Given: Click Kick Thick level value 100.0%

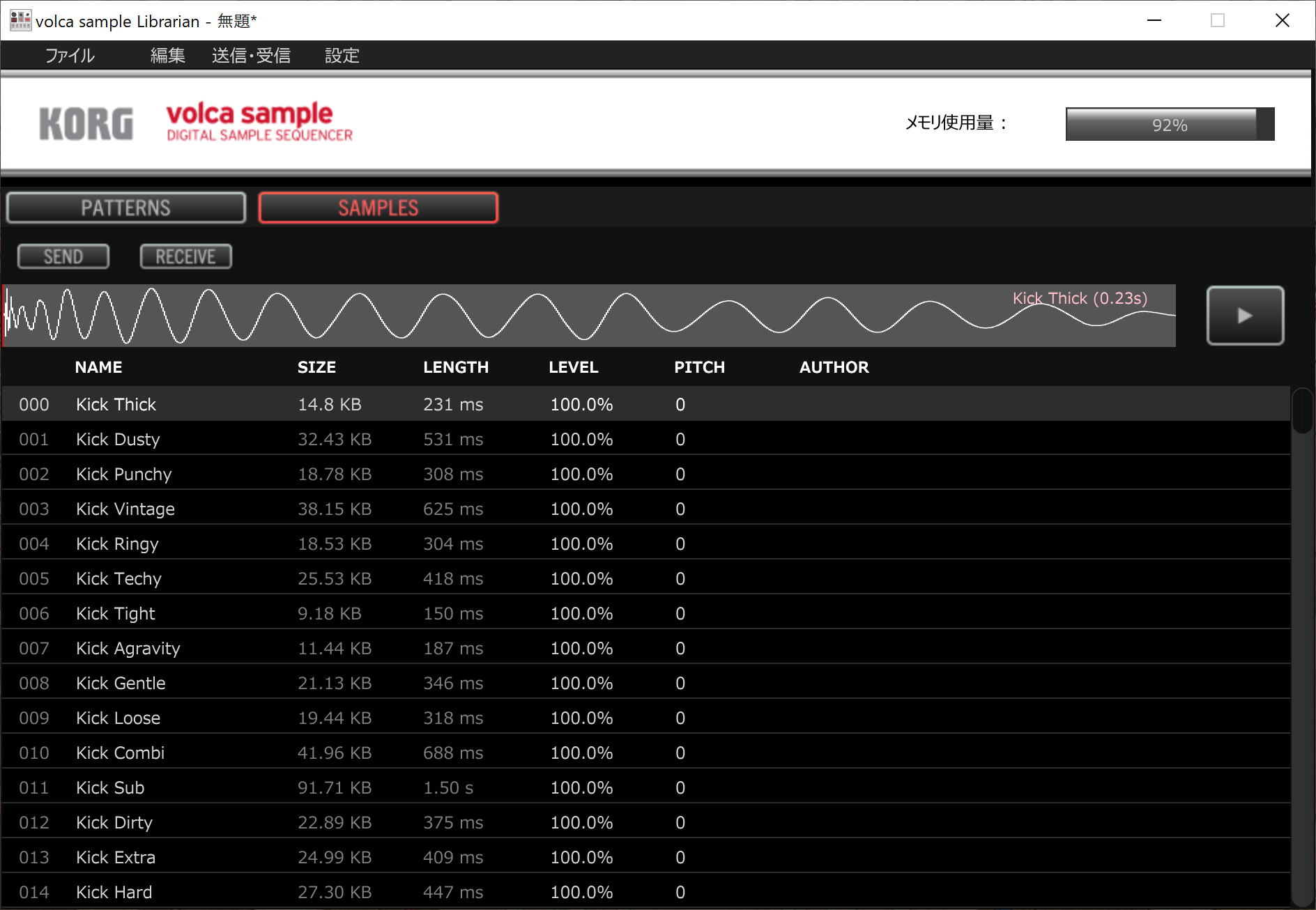Looking at the screenshot, I should tap(581, 404).
